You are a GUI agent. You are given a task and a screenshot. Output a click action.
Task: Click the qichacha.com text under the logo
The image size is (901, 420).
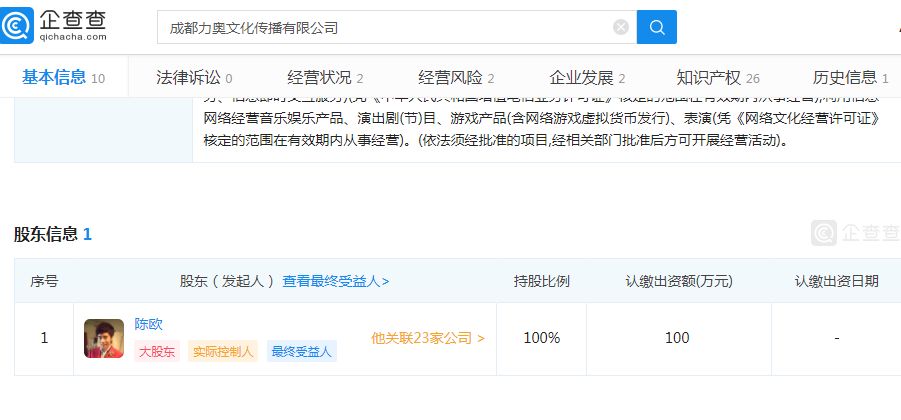coord(73,37)
